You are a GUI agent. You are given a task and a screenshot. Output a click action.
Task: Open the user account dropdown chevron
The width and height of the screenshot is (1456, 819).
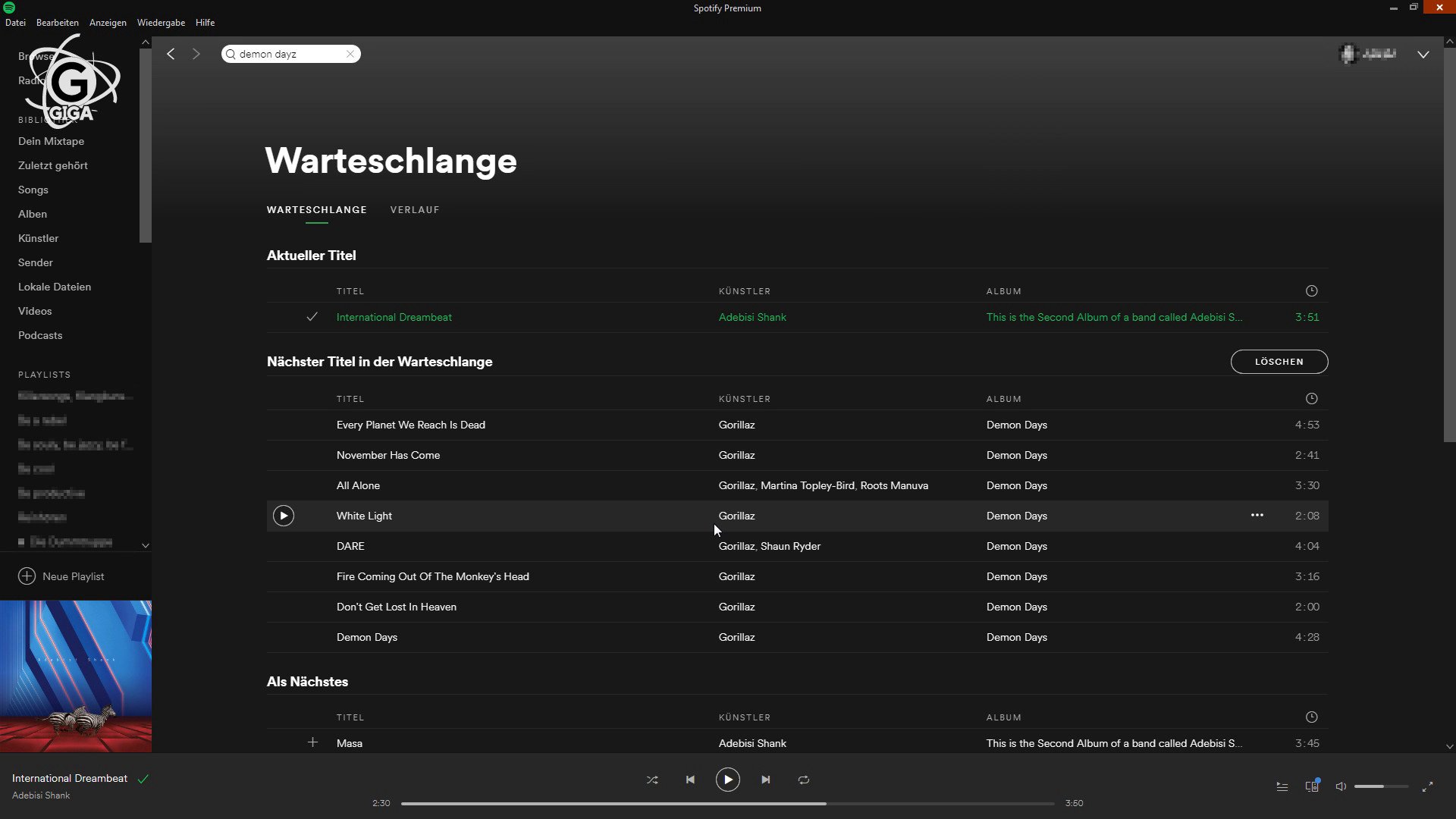click(1423, 55)
